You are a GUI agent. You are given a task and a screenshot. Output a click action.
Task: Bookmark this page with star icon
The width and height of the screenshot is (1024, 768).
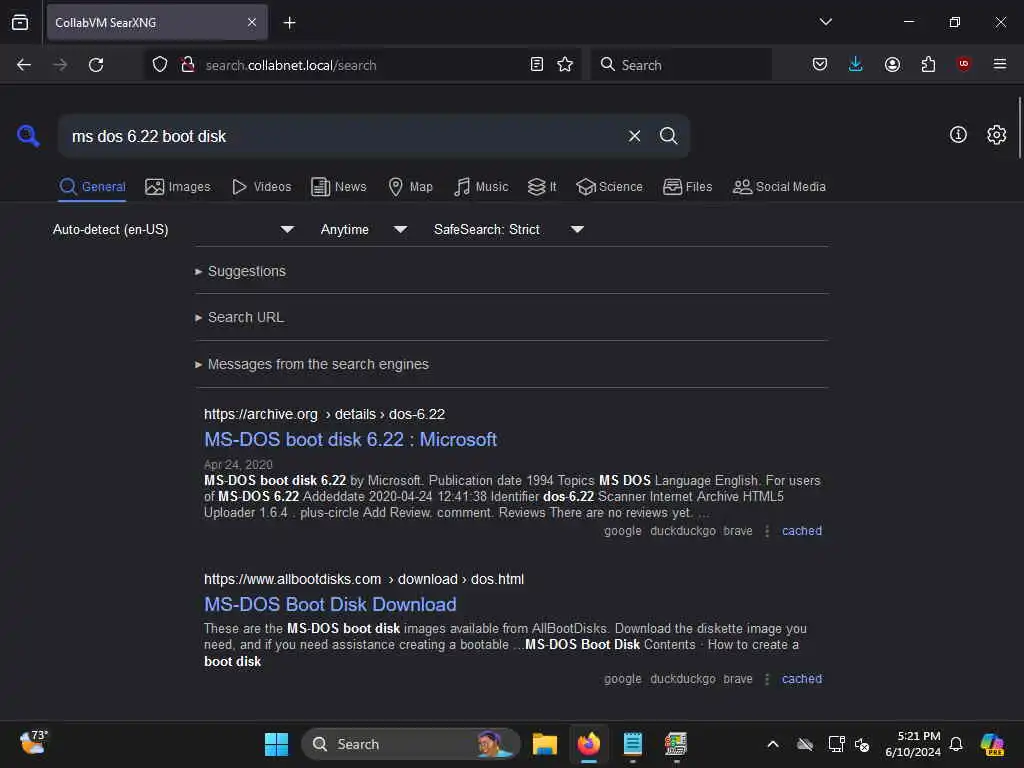pyautogui.click(x=565, y=65)
